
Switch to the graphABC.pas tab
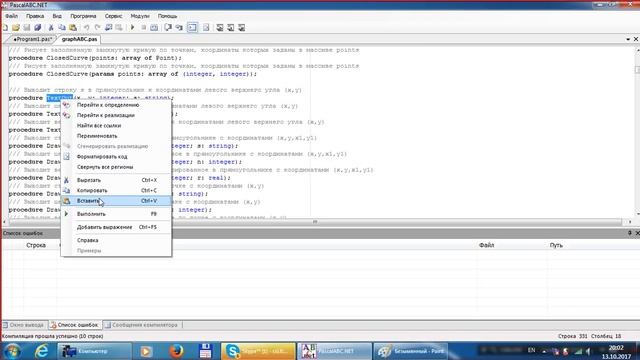coord(79,39)
